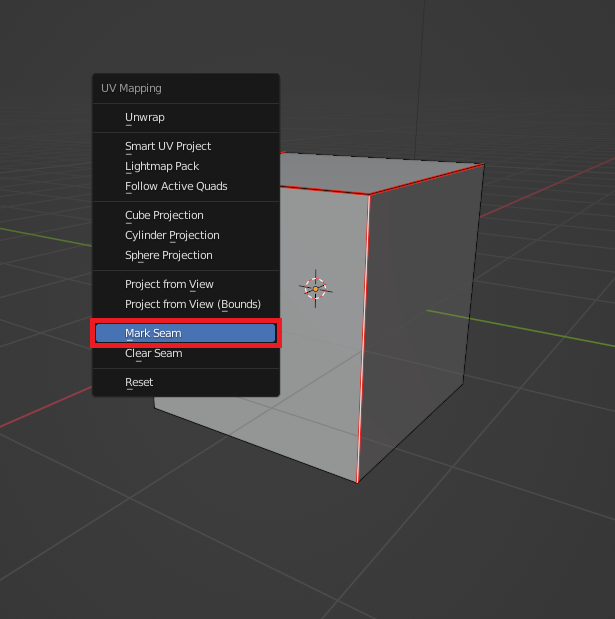The width and height of the screenshot is (615, 619).
Task: Select the bottom front corner vertex
Action: point(357,483)
